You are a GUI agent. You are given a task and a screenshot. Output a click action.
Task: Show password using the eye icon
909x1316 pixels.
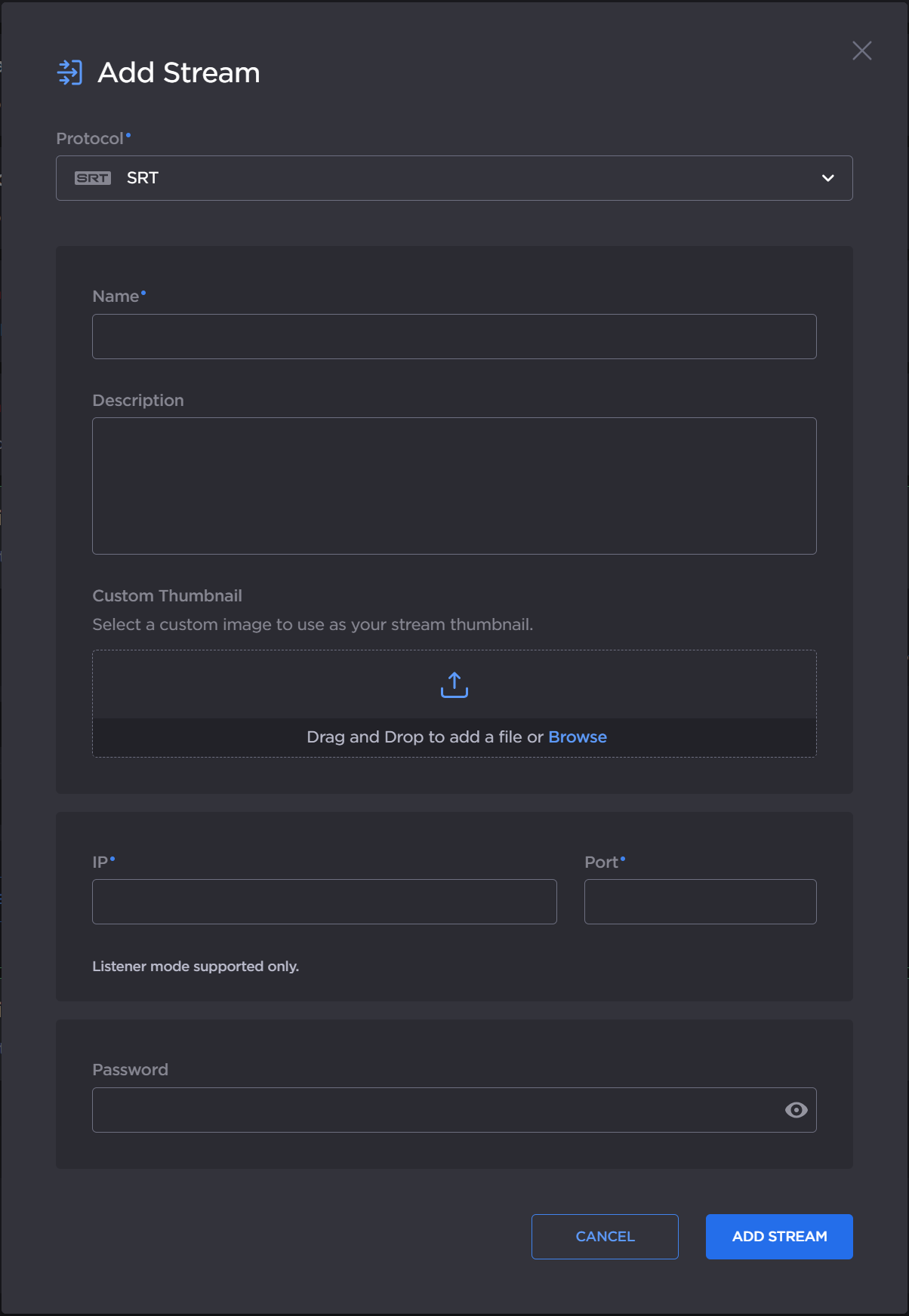[x=796, y=1110]
